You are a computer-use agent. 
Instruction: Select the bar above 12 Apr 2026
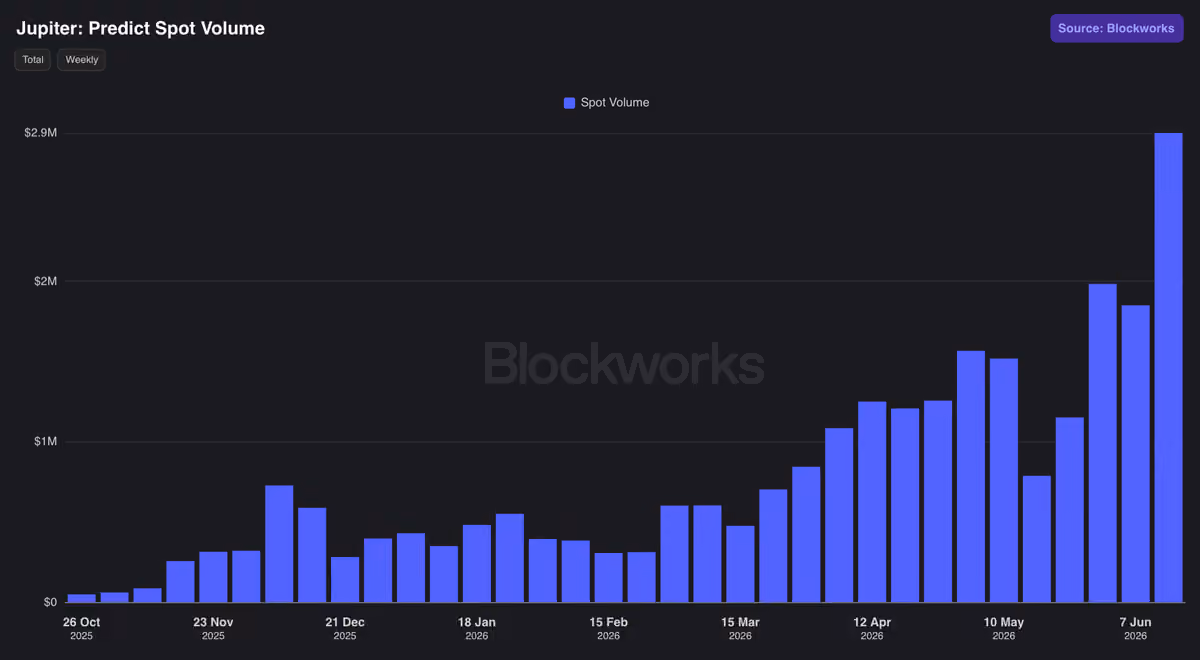point(872,502)
